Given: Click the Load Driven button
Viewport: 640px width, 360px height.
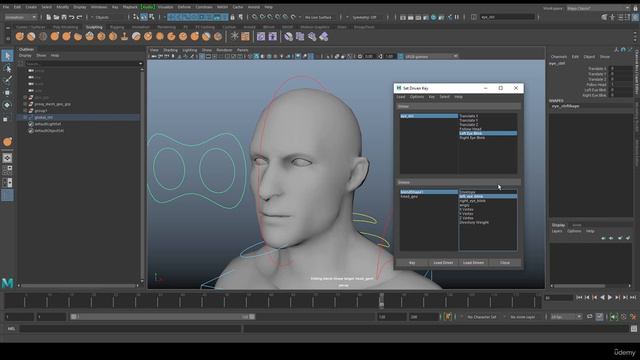Looking at the screenshot, I should point(473,262).
